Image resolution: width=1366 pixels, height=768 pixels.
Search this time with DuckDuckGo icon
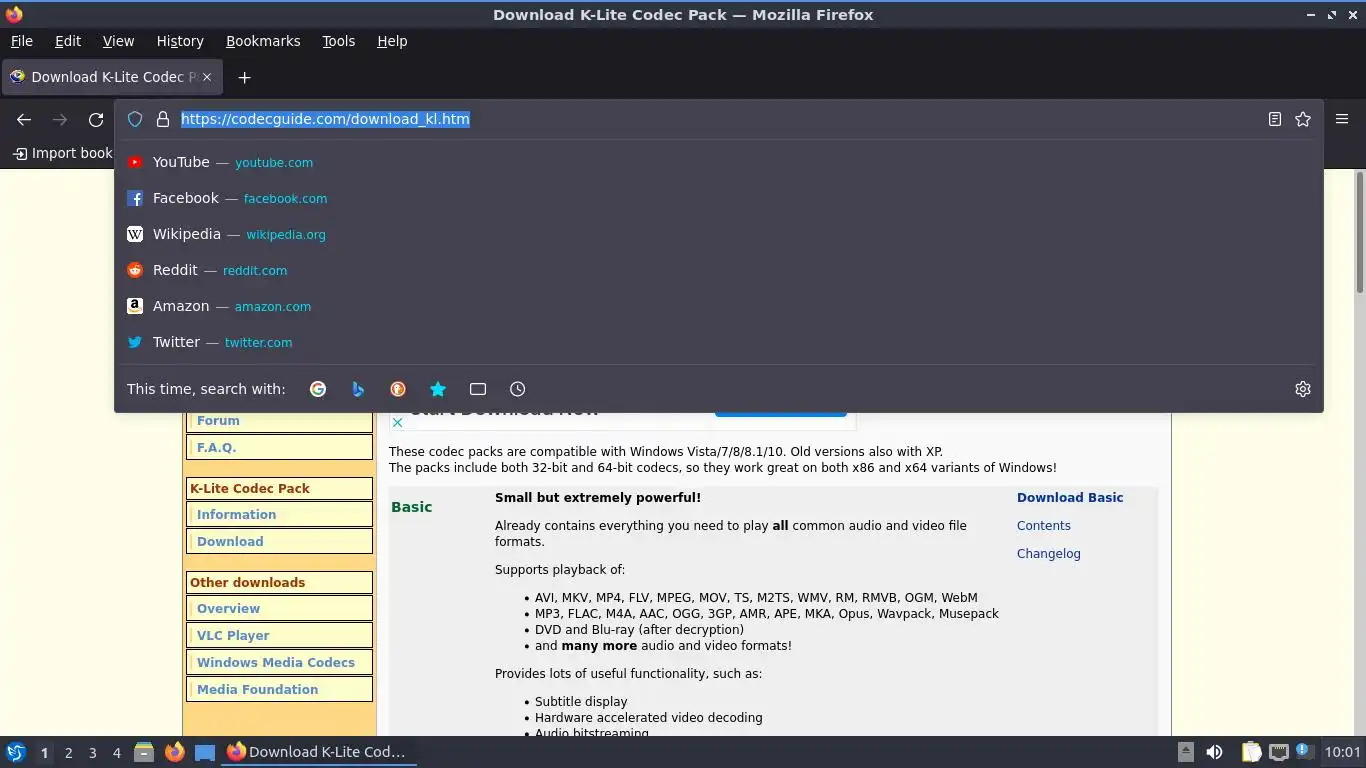click(x=398, y=389)
